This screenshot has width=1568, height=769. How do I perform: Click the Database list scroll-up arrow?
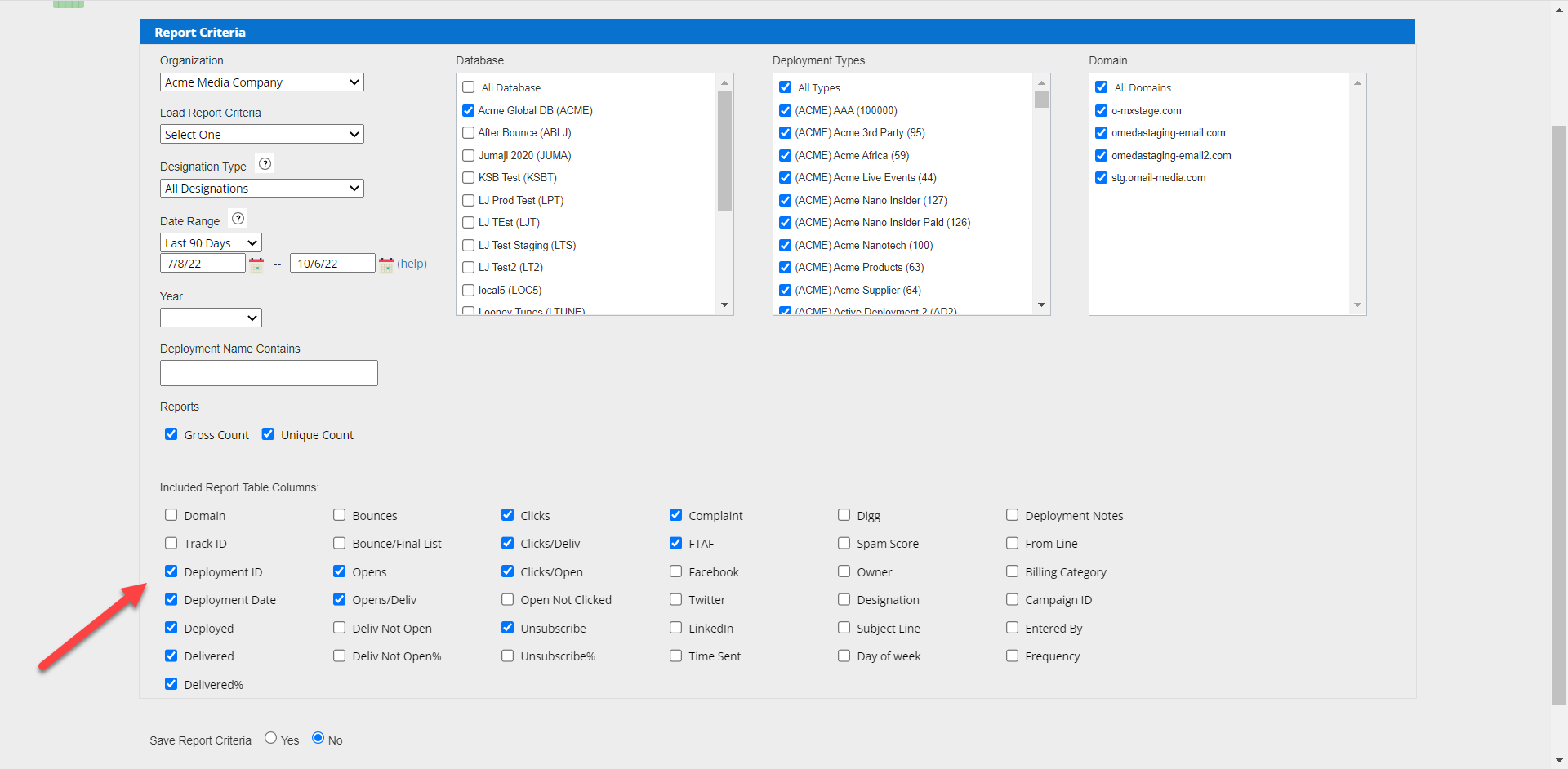click(724, 83)
